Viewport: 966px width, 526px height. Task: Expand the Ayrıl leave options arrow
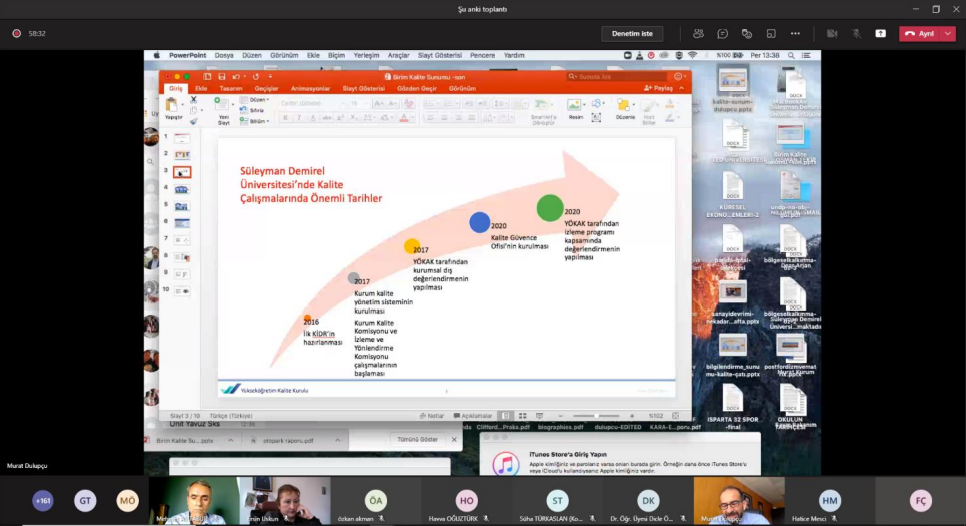(948, 33)
